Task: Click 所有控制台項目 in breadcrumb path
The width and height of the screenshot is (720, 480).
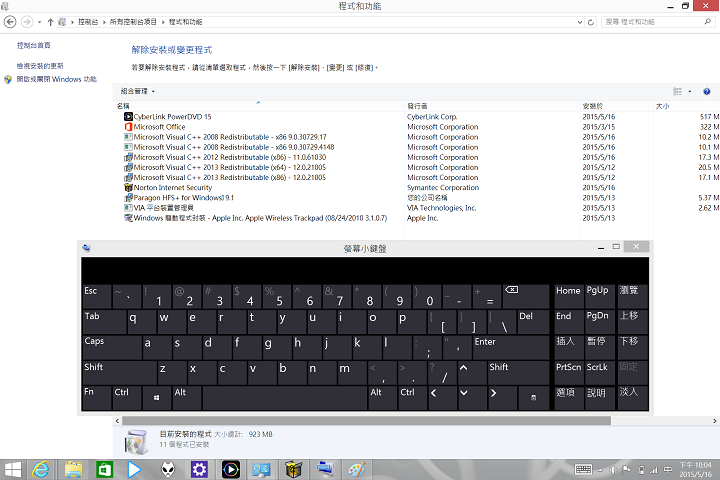Action: coord(133,22)
